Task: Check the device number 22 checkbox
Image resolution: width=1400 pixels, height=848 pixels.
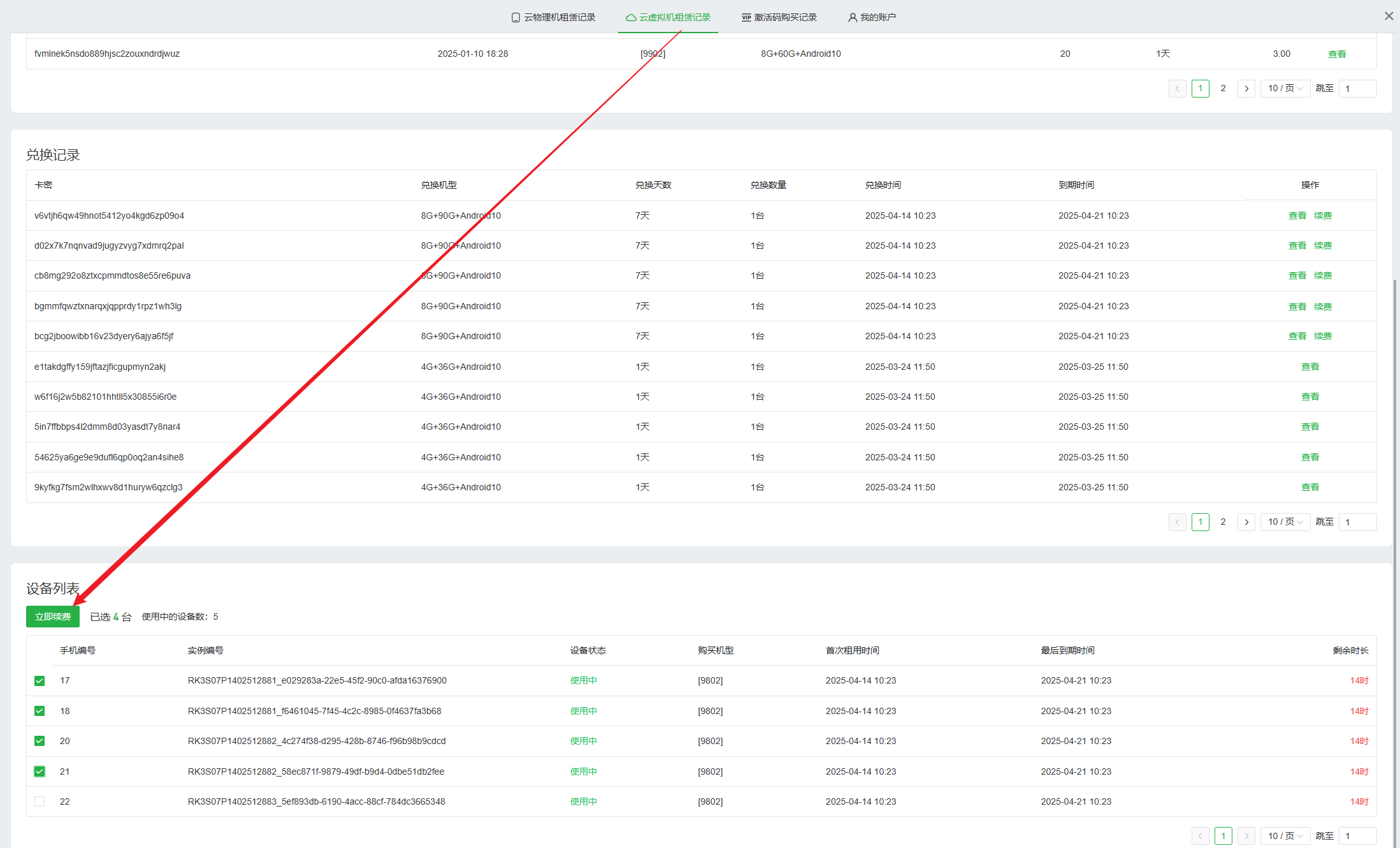Action: (x=40, y=801)
